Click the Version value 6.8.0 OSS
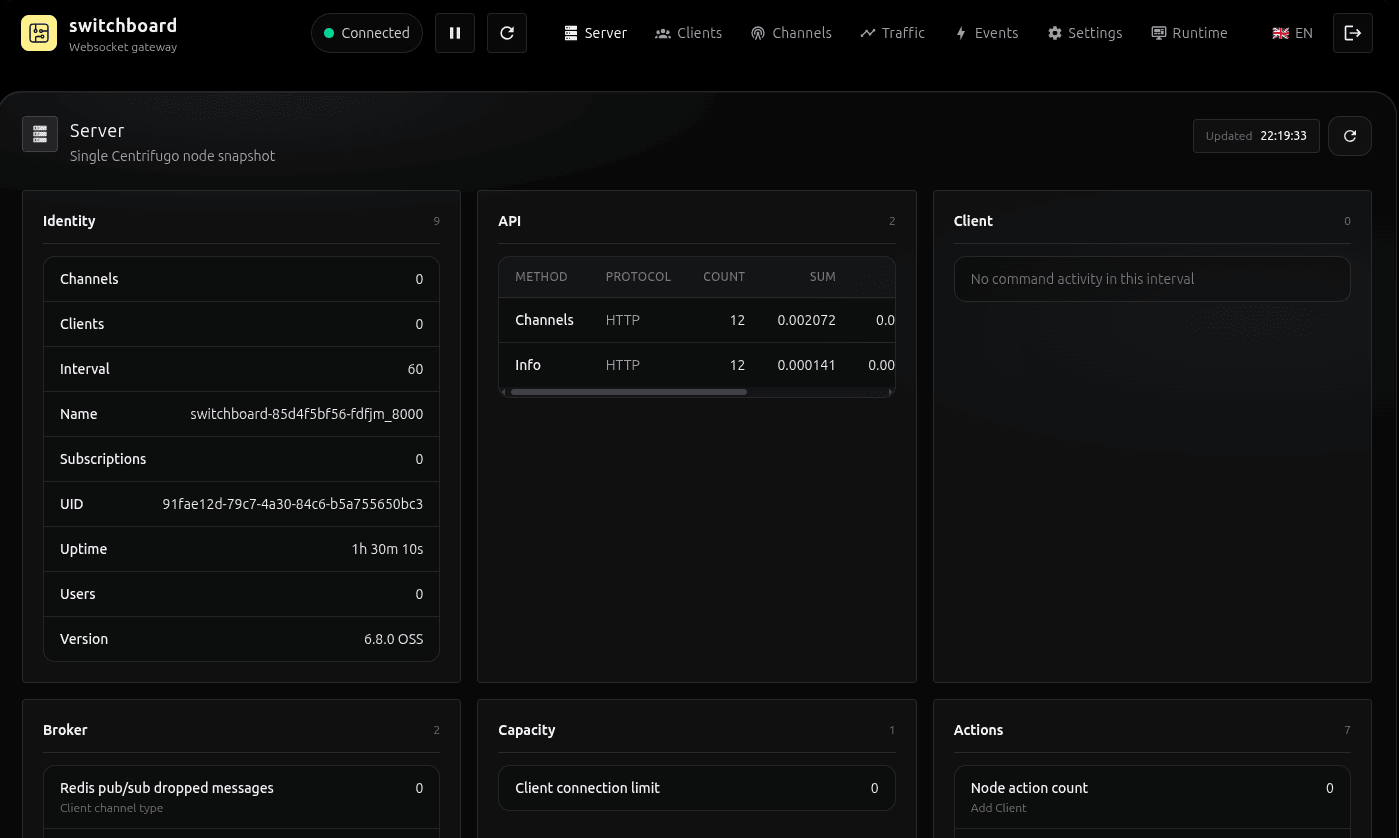Image resolution: width=1399 pixels, height=838 pixels. coord(394,639)
